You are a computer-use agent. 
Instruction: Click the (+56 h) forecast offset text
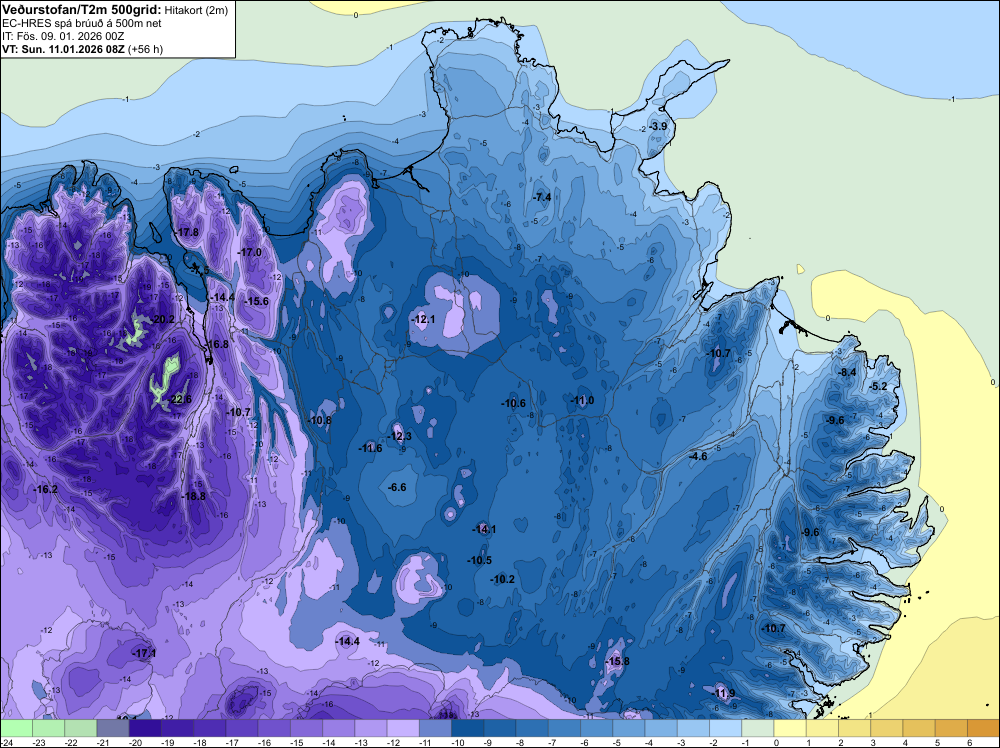[x=145, y=49]
